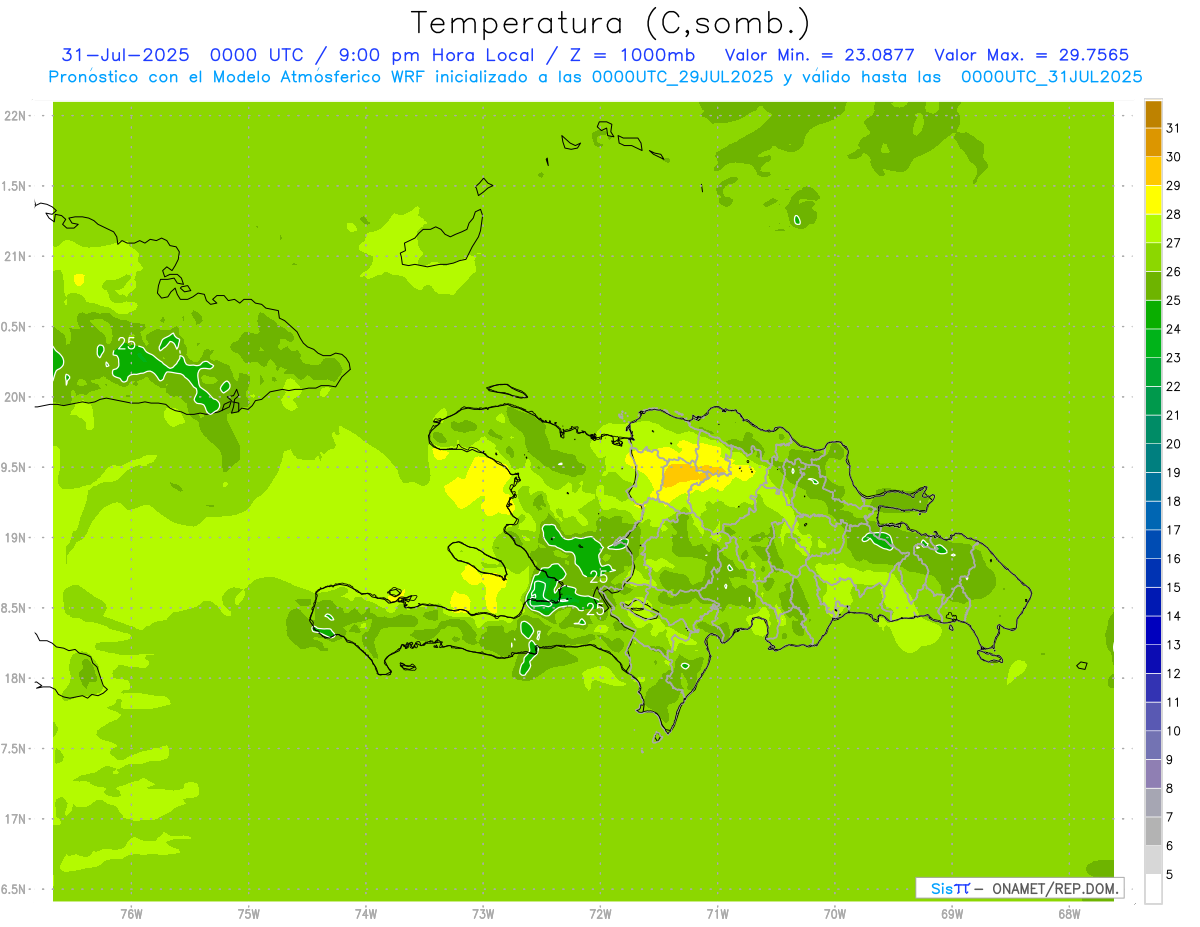This screenshot has height=927, width=1200.
Task: Click color scale label 12
Action: tap(1174, 674)
